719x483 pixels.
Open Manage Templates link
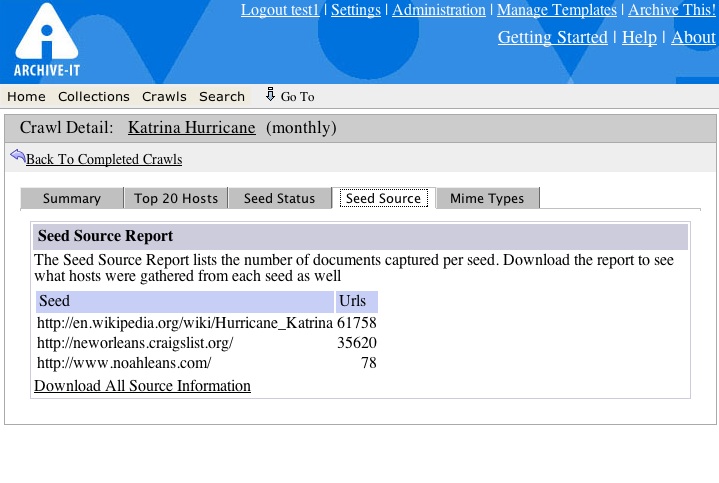(x=557, y=10)
